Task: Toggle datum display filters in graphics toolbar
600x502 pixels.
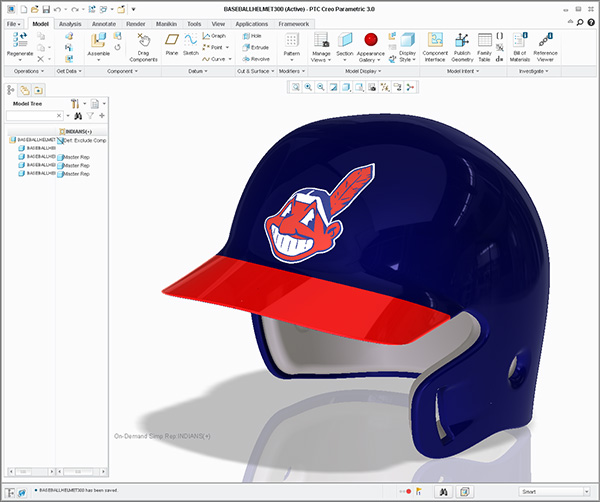Action: click(385, 87)
